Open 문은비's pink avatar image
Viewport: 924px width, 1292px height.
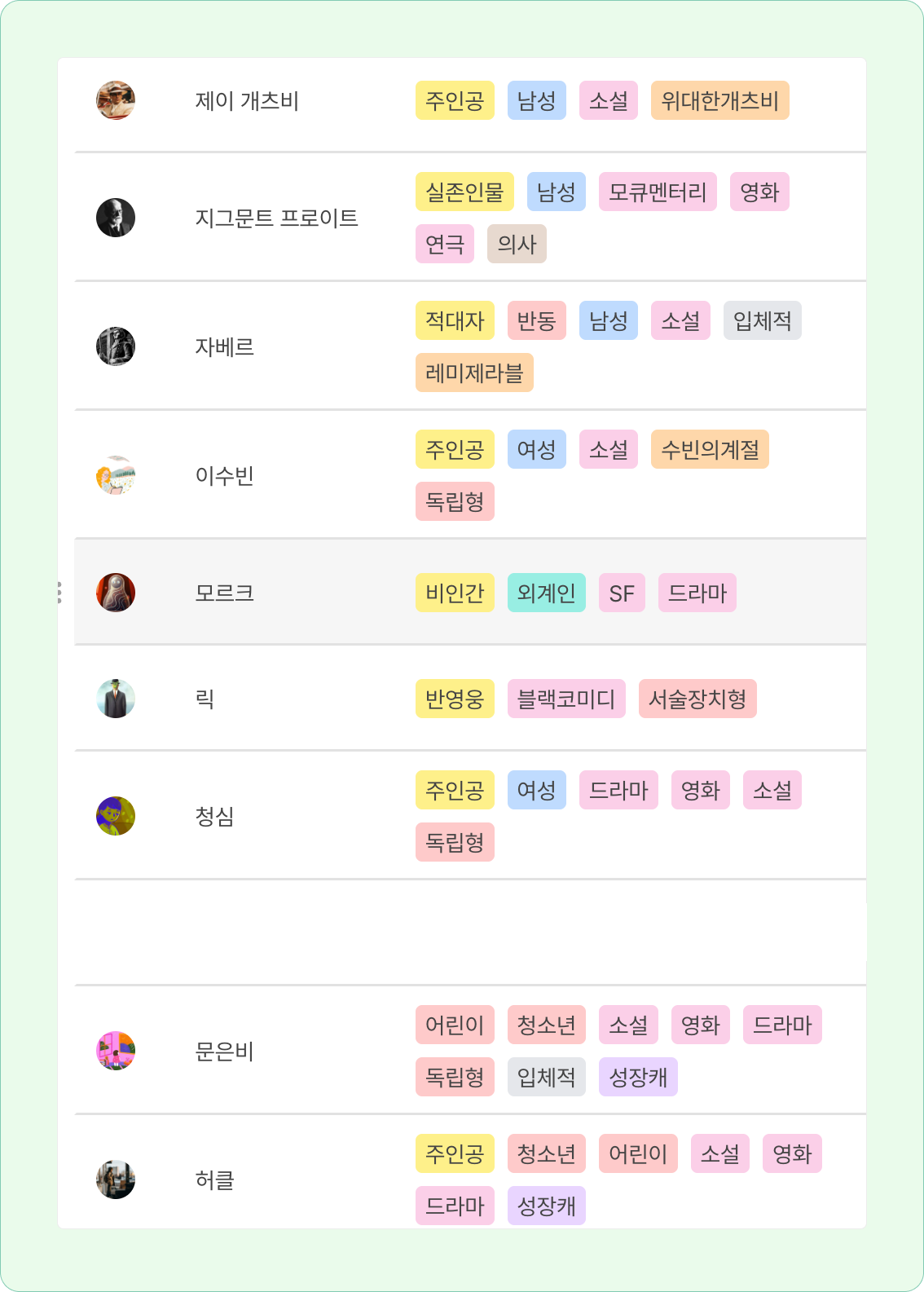pos(116,1051)
